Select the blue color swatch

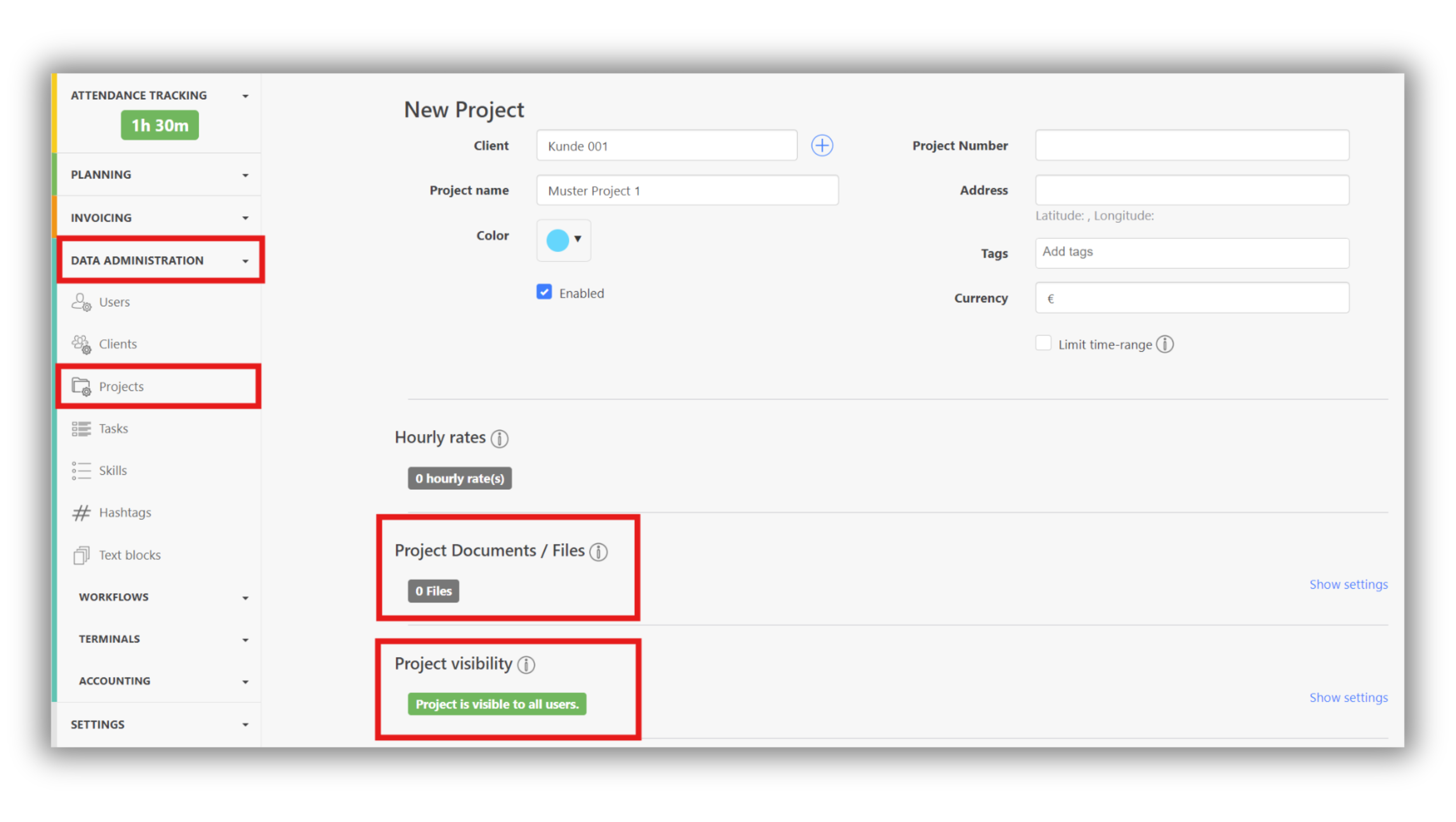[557, 240]
